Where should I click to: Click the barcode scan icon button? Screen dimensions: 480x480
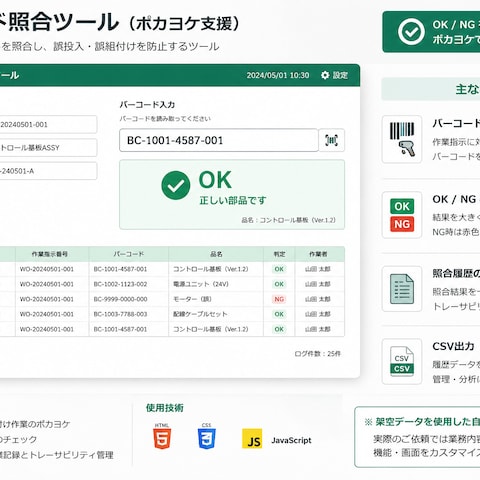click(331, 140)
